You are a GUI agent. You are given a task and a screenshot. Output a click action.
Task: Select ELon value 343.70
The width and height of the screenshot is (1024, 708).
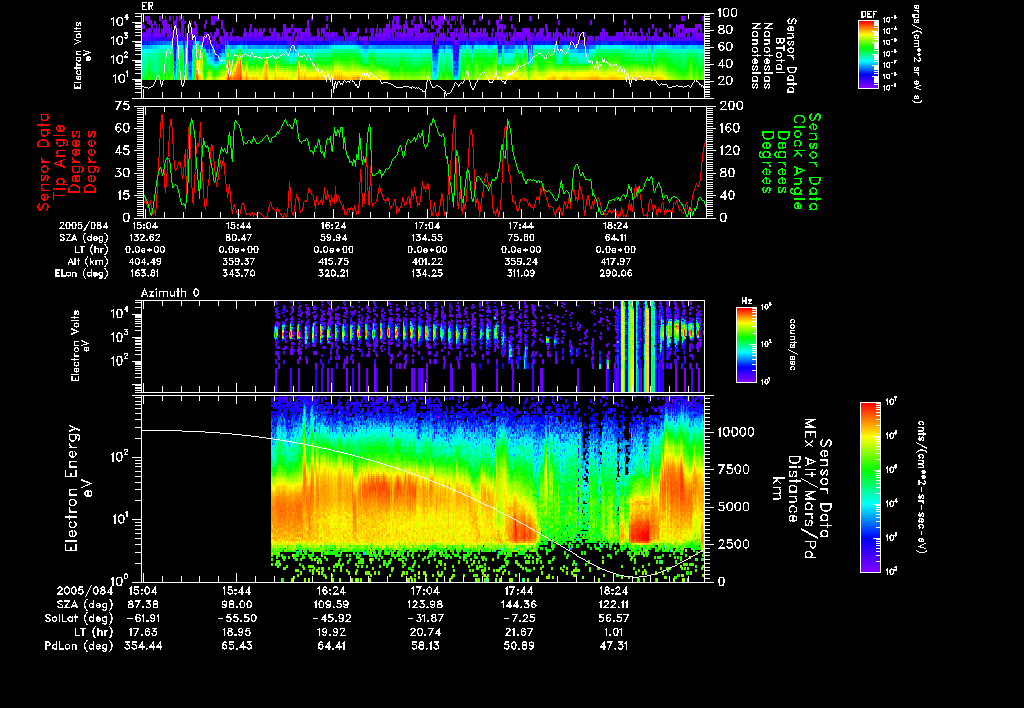tap(239, 274)
